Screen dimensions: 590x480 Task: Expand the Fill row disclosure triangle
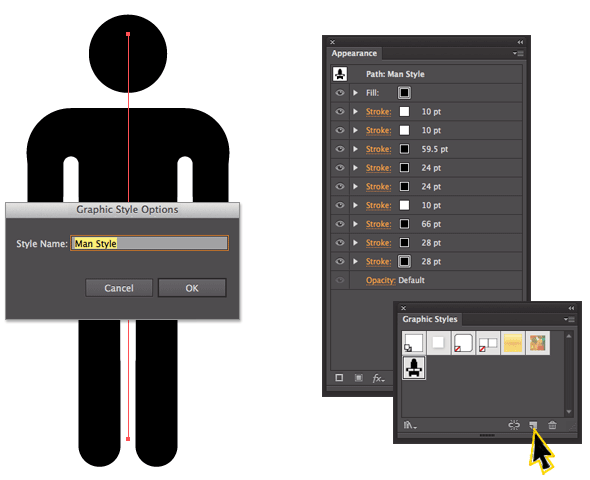pos(355,93)
